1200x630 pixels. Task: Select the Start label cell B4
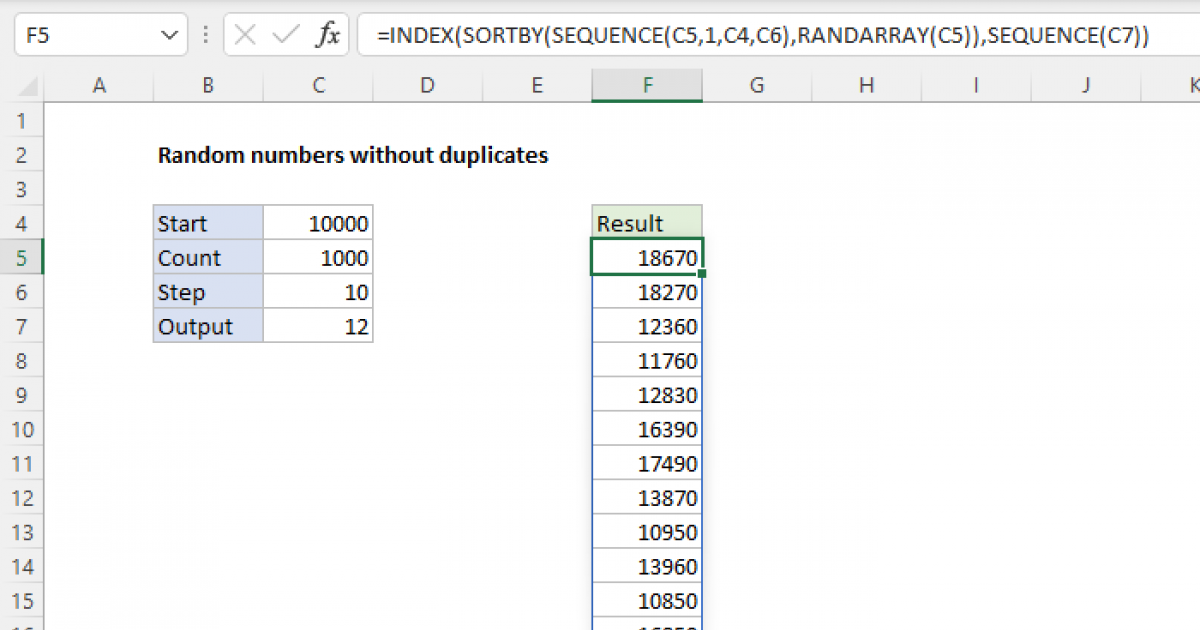coord(207,222)
